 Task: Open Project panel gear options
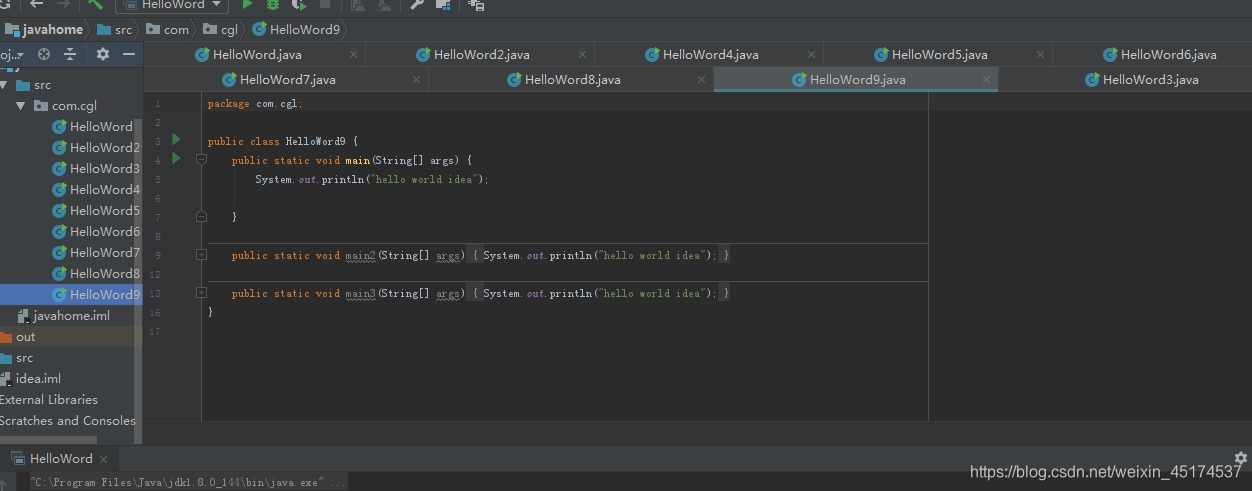pos(102,54)
